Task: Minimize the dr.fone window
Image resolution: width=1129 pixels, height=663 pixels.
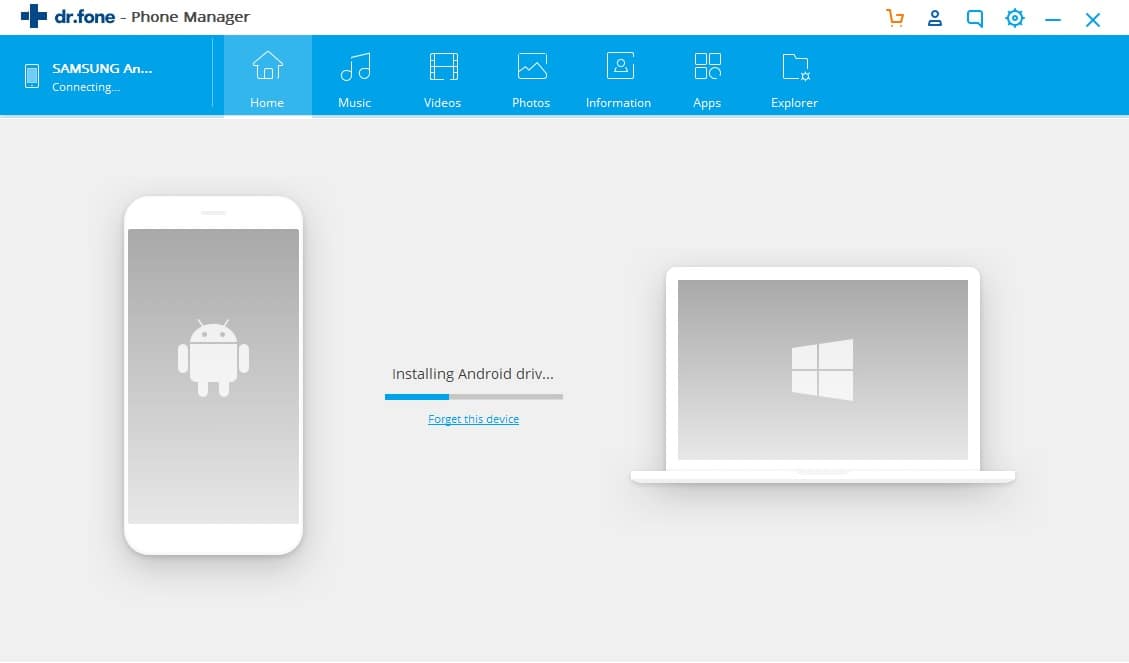Action: pyautogui.click(x=1053, y=19)
